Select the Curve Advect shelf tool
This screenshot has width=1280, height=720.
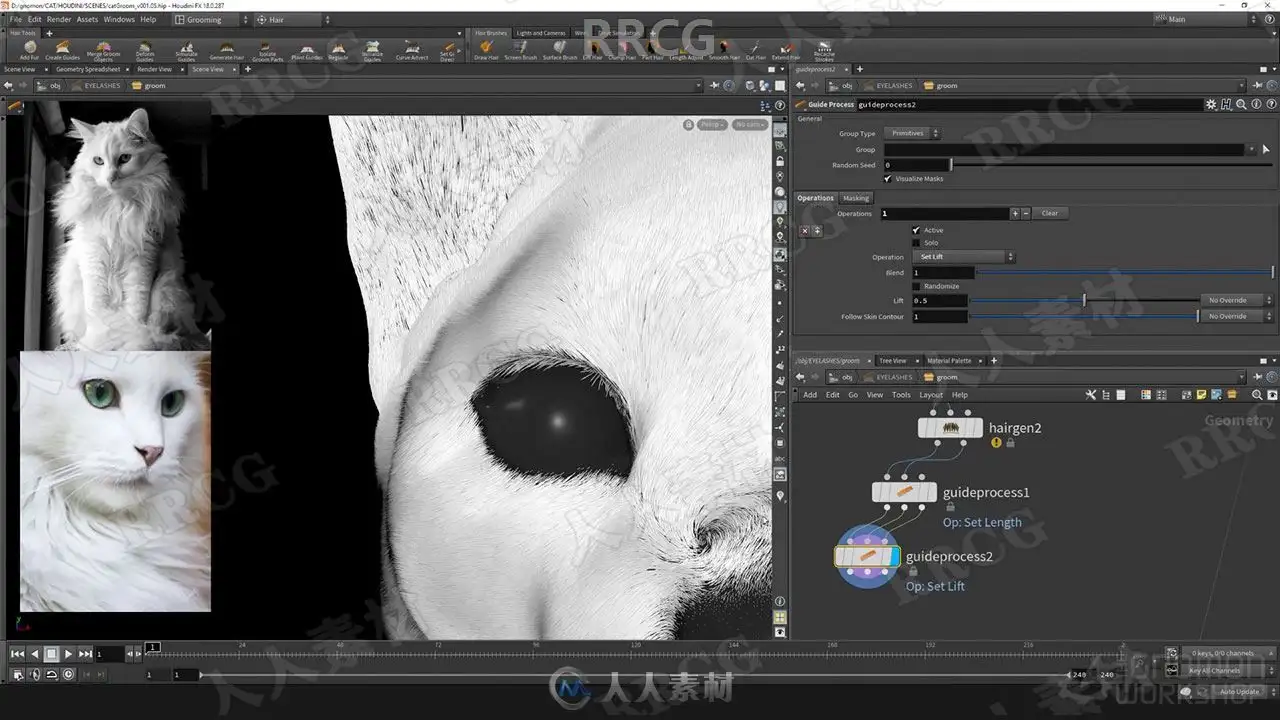[x=412, y=50]
